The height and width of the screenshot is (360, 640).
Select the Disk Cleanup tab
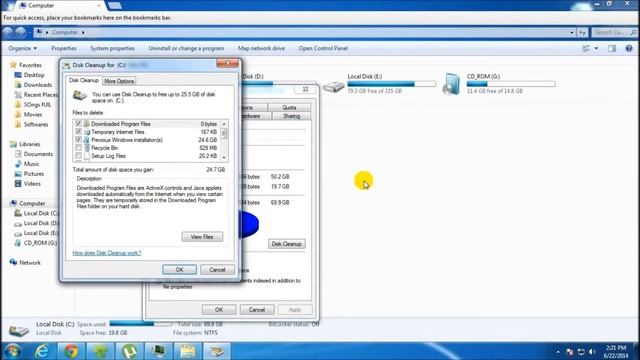tap(84, 80)
